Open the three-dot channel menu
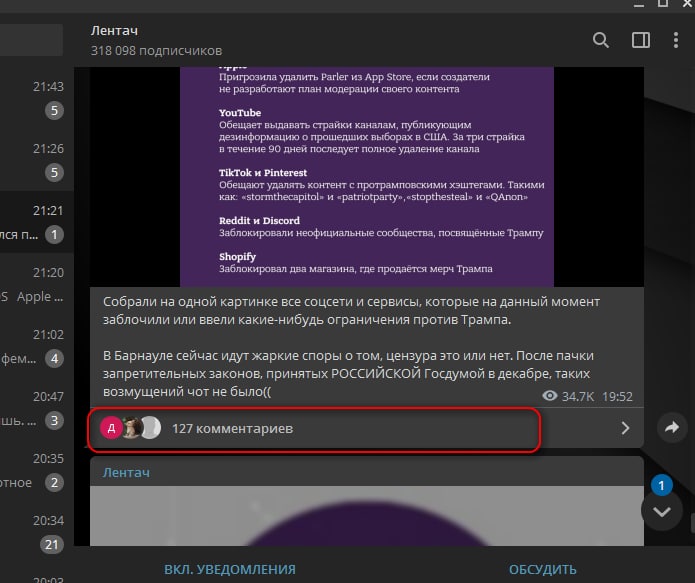Image resolution: width=695 pixels, height=583 pixels. (x=675, y=40)
